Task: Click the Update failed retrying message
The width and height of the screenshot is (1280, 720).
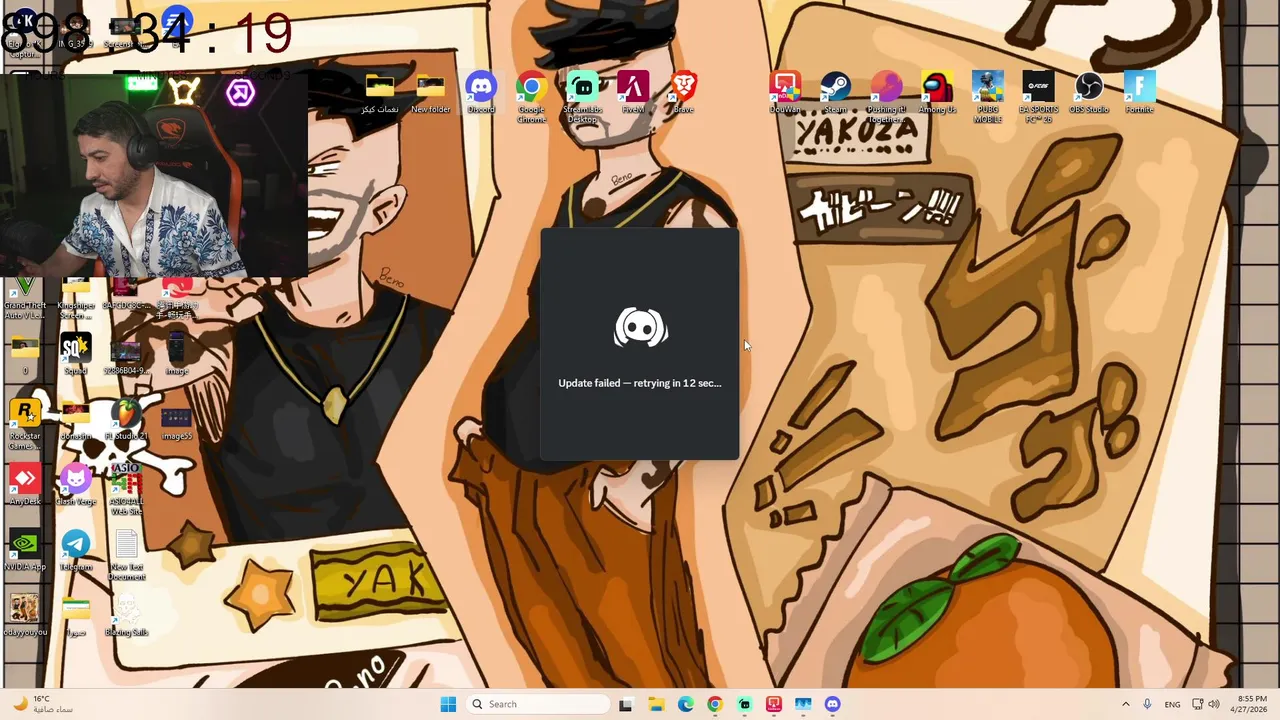Action: 640,383
